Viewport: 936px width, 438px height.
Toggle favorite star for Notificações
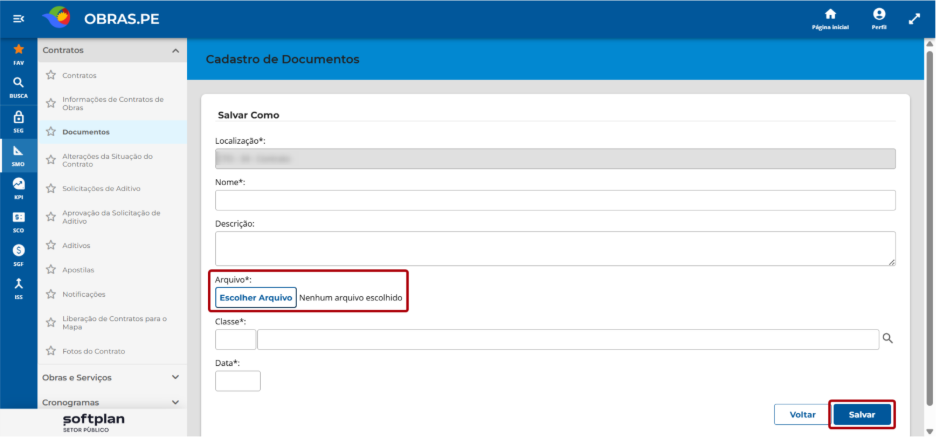51,294
